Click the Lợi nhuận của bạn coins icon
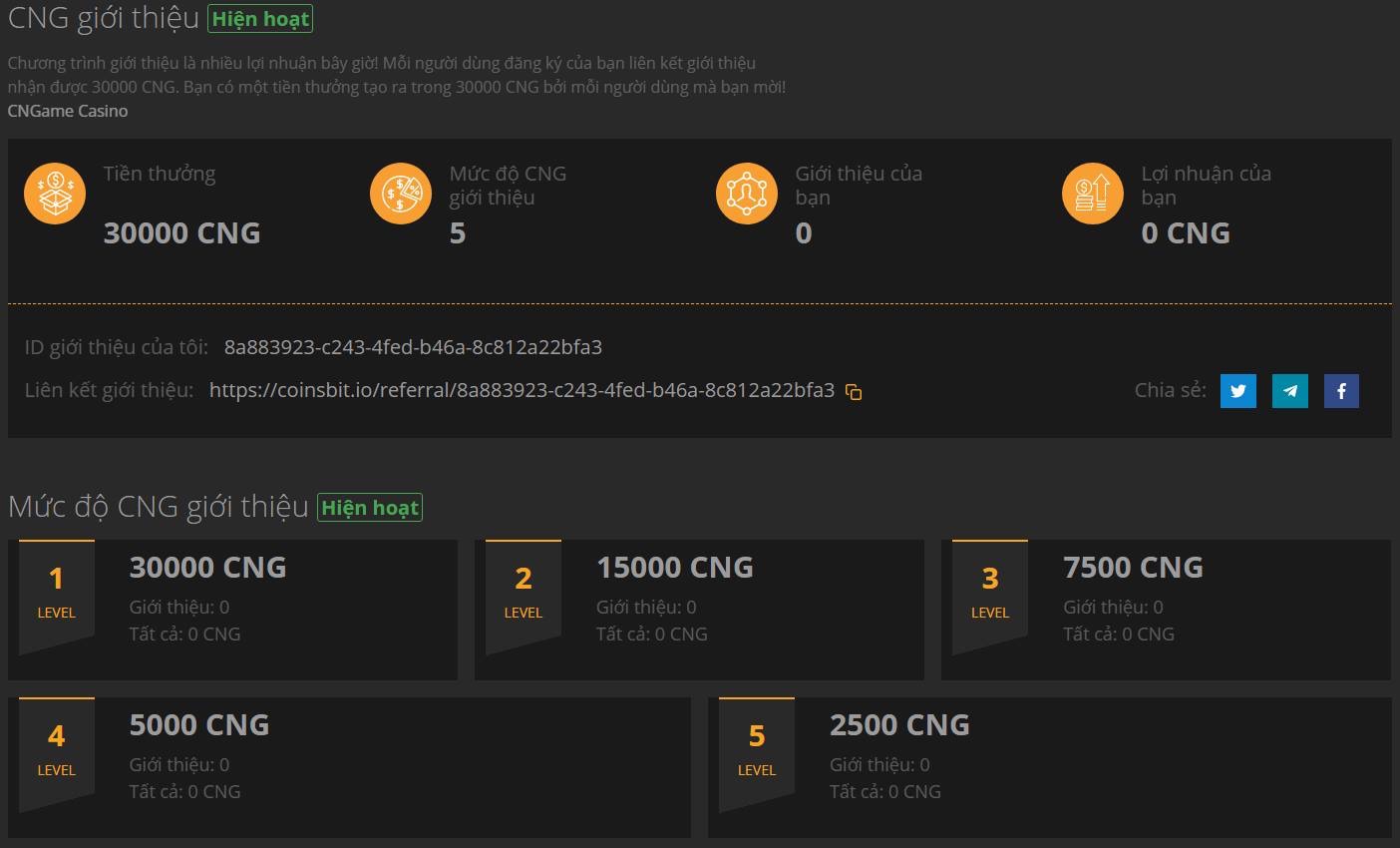1400x848 pixels. click(1093, 194)
